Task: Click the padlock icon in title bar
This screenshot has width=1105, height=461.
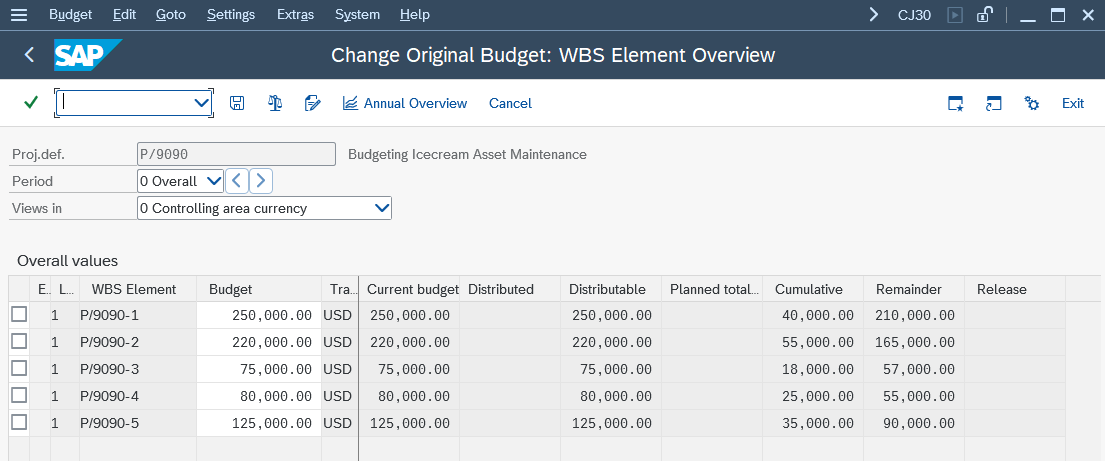Action: click(985, 15)
